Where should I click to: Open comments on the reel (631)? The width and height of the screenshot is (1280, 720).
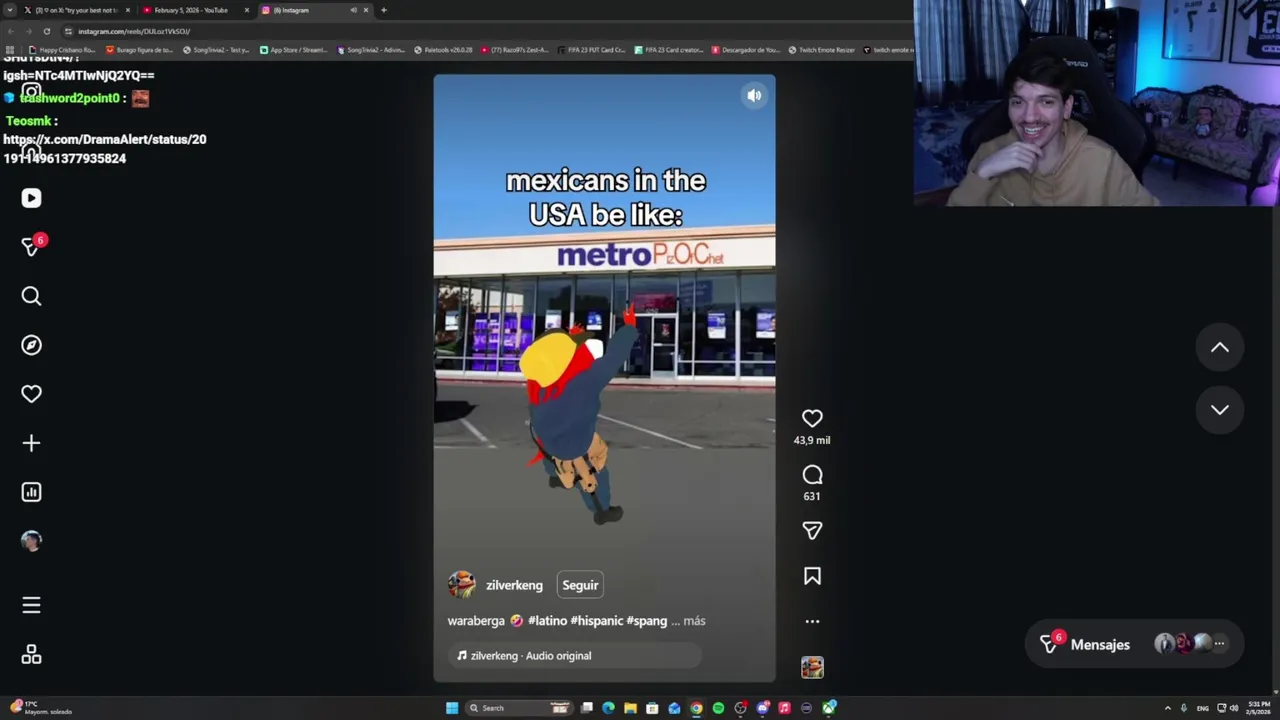click(x=812, y=475)
